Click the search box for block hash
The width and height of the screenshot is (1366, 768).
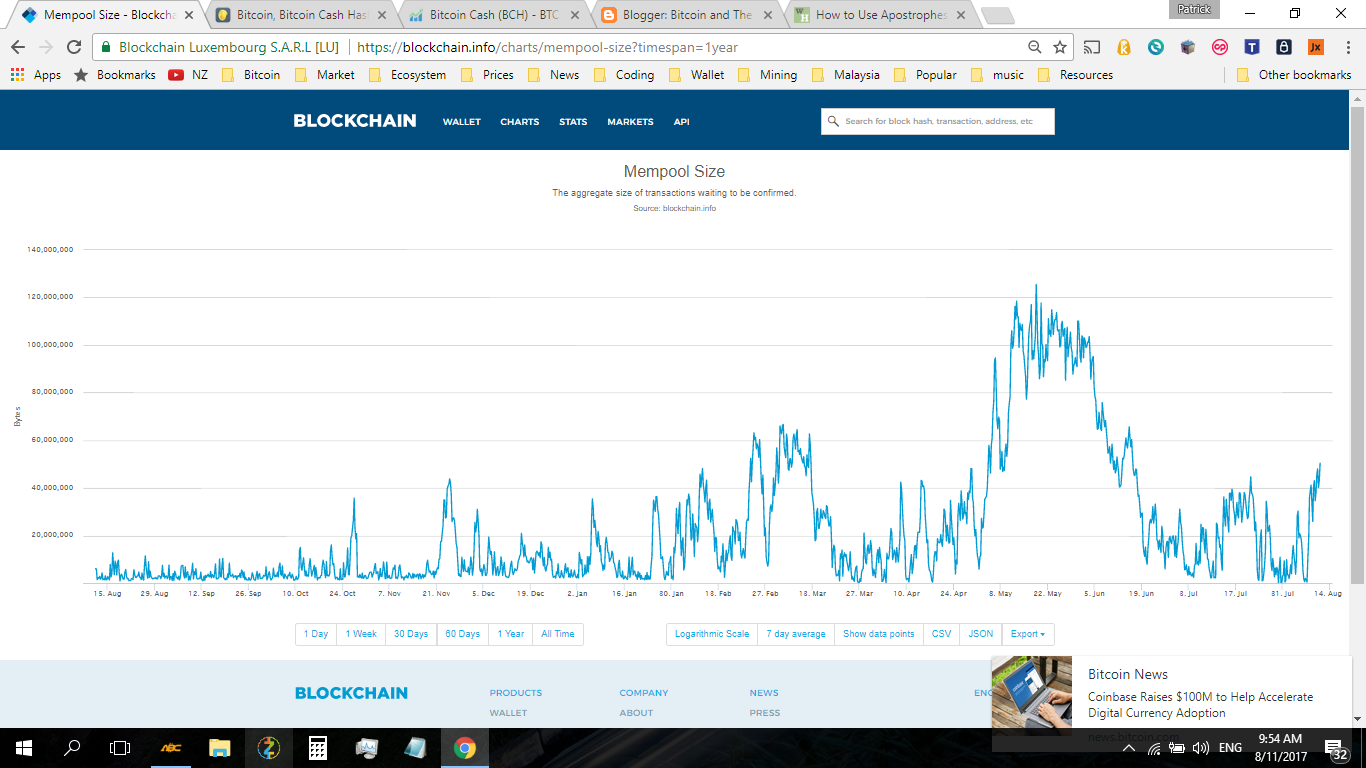[x=938, y=122]
